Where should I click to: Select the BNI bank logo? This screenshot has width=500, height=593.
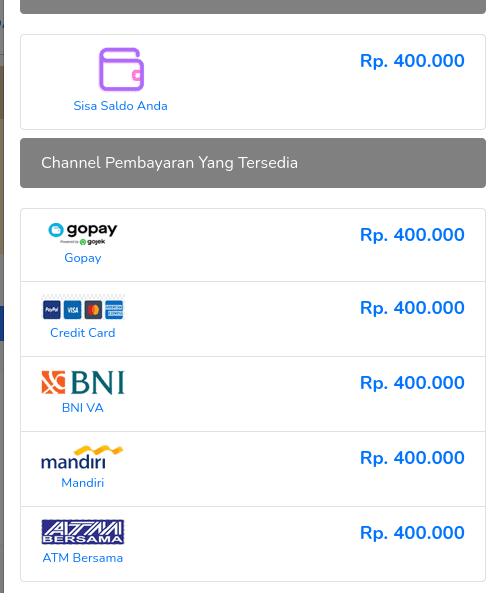pyautogui.click(x=83, y=382)
